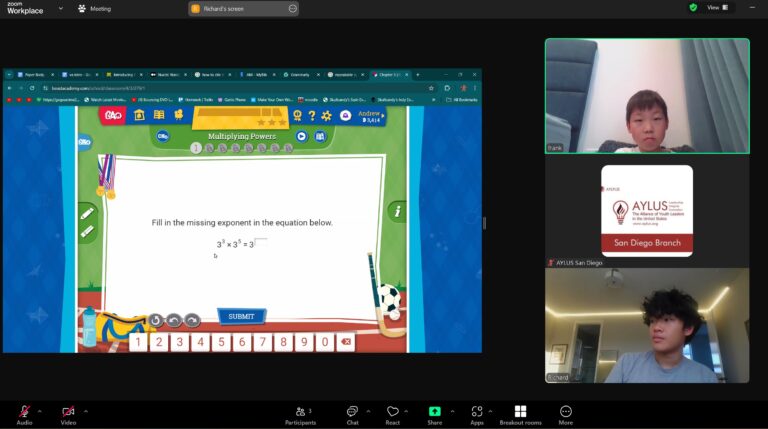
Task: Tap number key 8 on keypad
Action: (x=283, y=342)
